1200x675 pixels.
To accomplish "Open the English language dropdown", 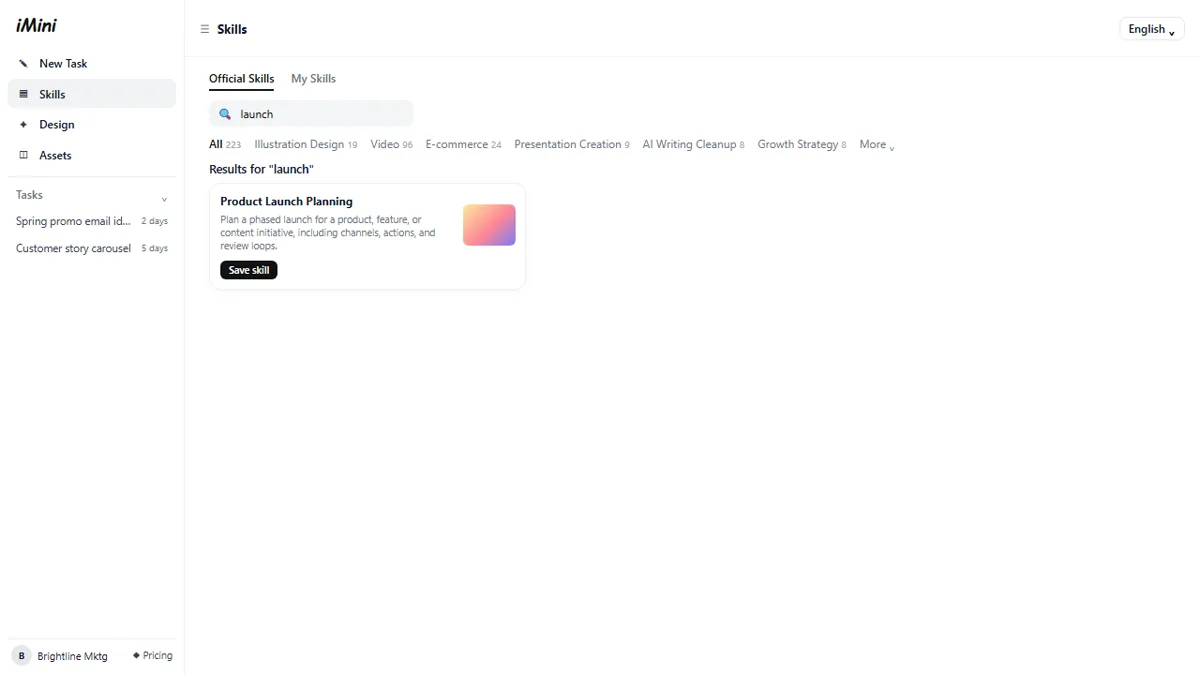I will pyautogui.click(x=1152, y=29).
